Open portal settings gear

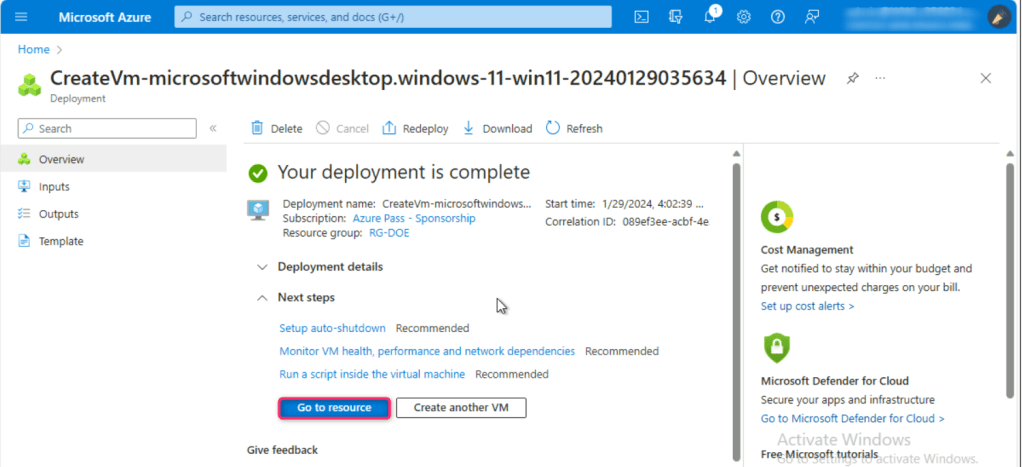(x=744, y=17)
